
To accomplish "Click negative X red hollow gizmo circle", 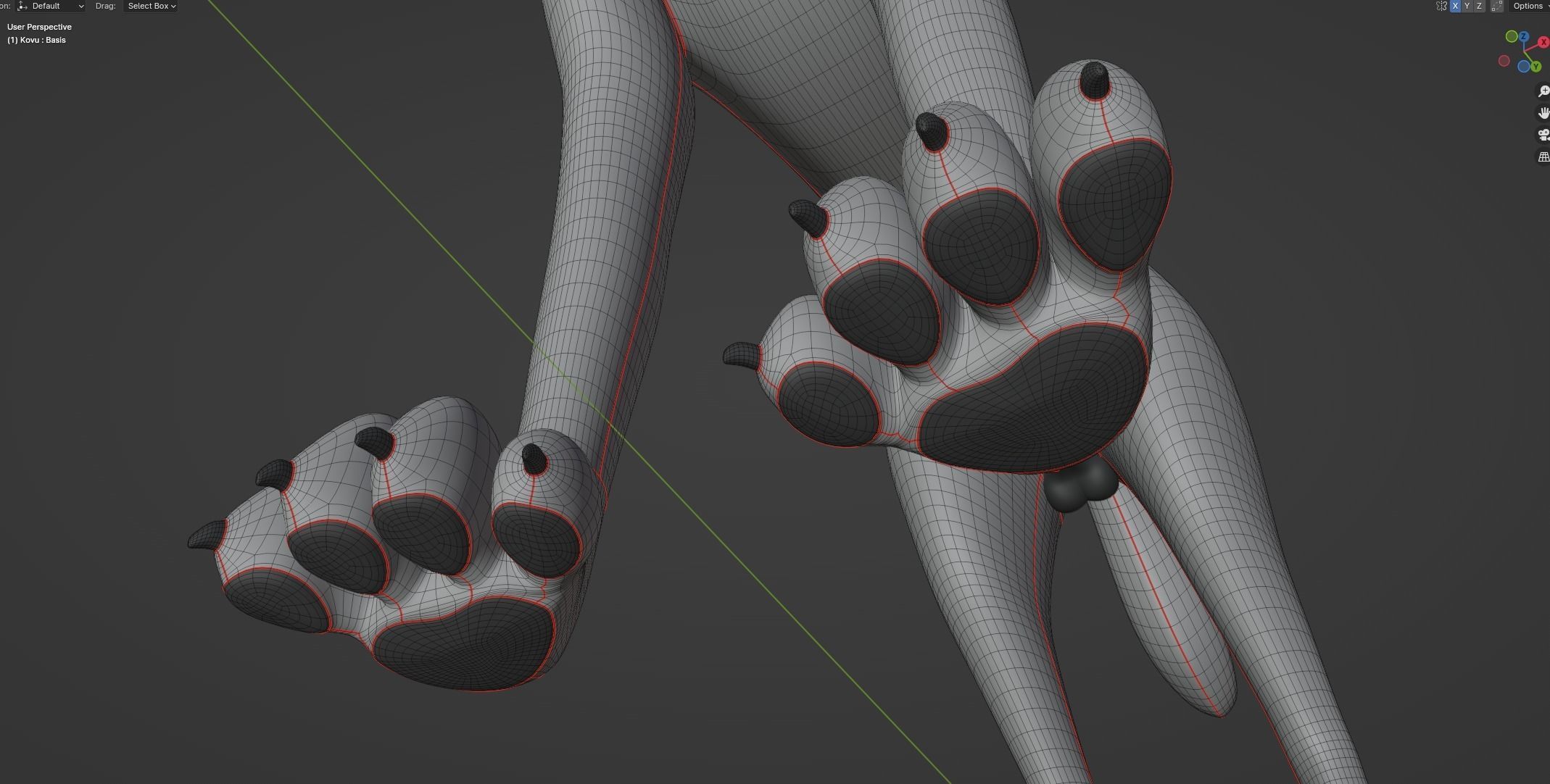I will coord(1504,62).
